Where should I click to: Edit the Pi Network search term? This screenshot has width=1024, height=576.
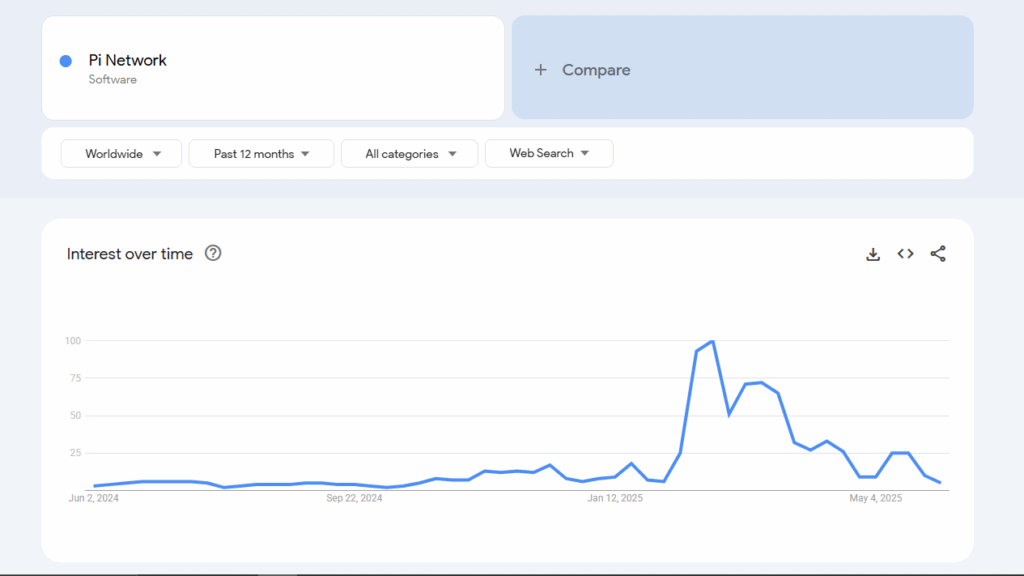(273, 68)
